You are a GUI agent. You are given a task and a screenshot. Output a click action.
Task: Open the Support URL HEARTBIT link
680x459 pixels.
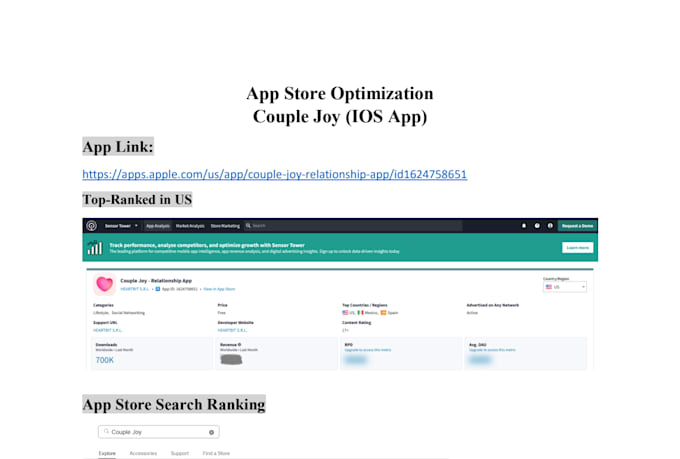click(108, 330)
